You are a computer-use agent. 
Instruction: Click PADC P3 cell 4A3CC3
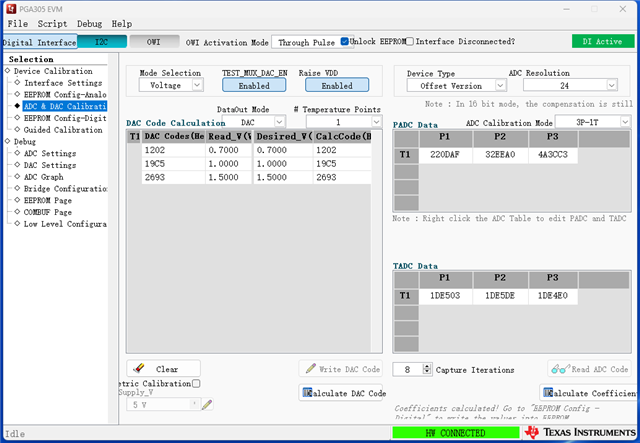pos(553,154)
